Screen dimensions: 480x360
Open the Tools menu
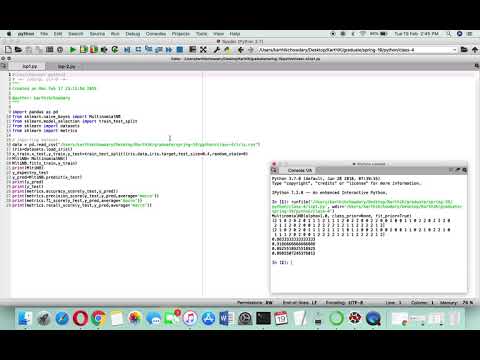(x=201, y=34)
